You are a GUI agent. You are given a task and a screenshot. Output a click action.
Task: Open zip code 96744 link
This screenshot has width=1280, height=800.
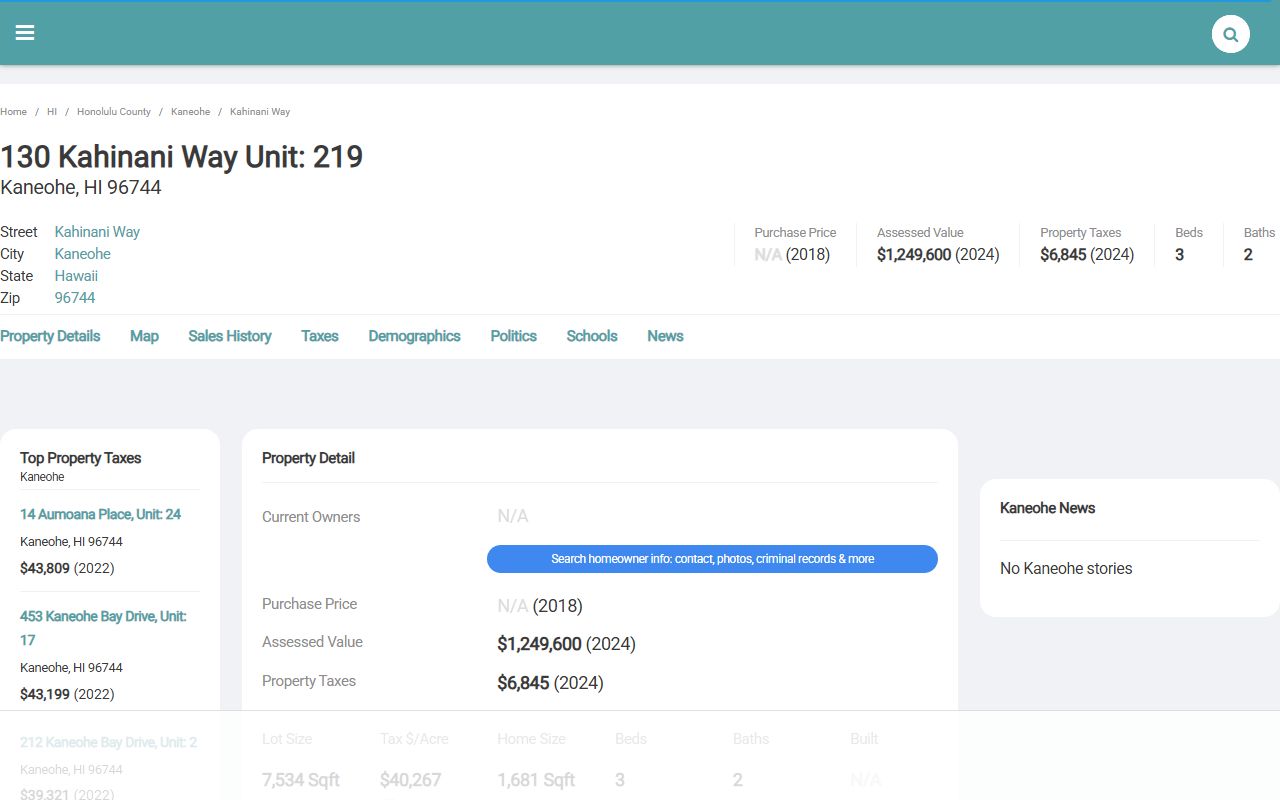pyautogui.click(x=75, y=298)
